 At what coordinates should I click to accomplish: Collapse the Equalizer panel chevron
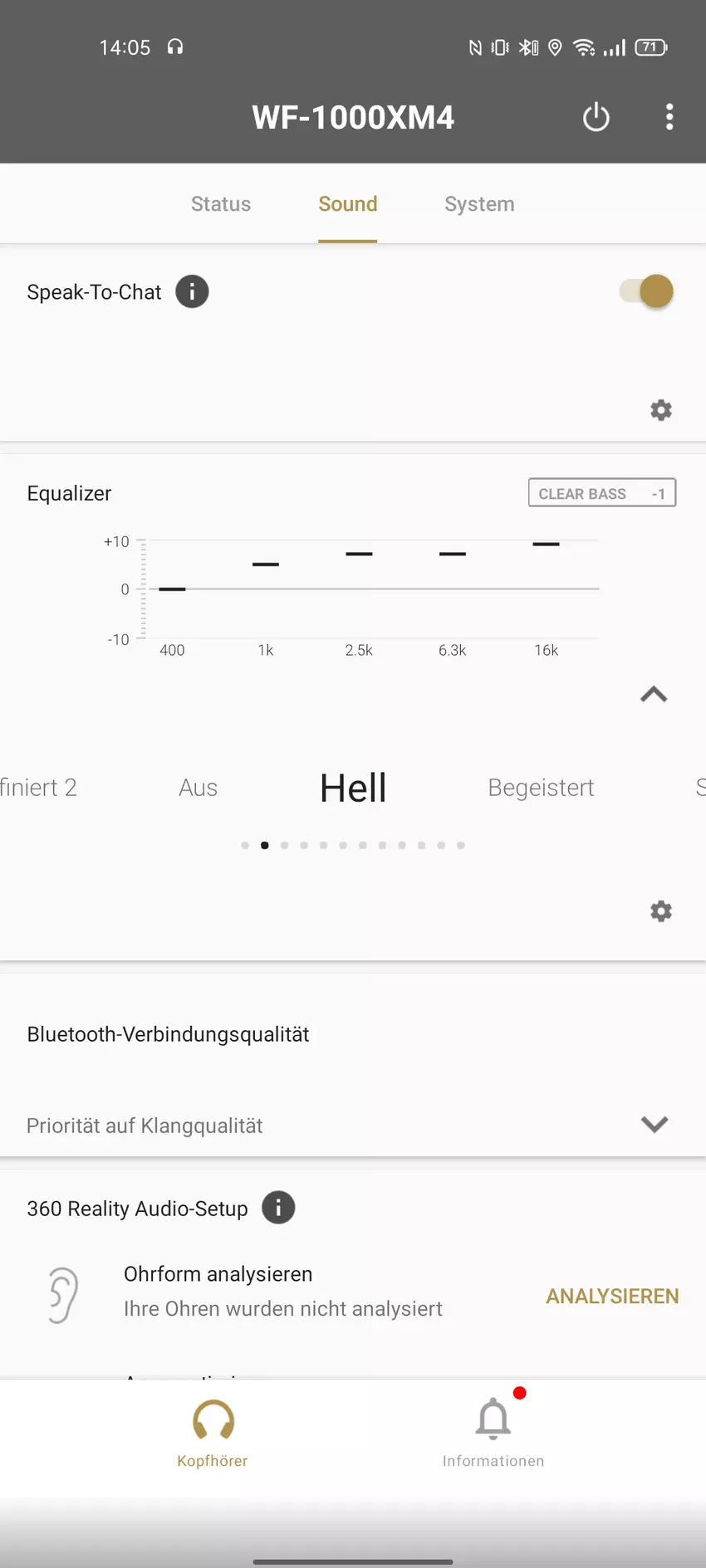[654, 695]
